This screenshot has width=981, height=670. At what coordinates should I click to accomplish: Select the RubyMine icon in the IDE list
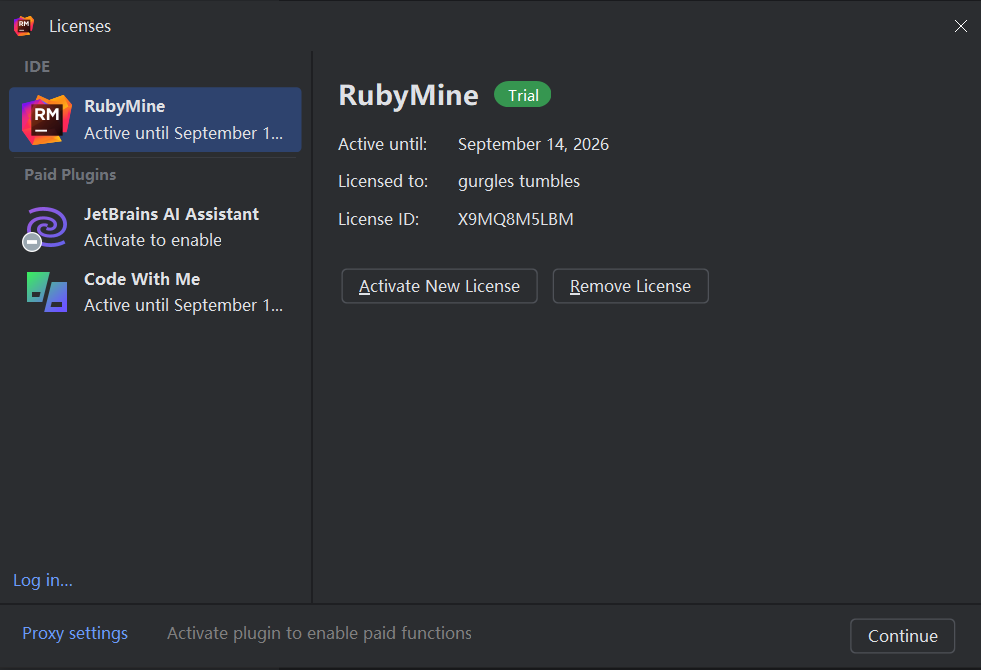click(46, 119)
